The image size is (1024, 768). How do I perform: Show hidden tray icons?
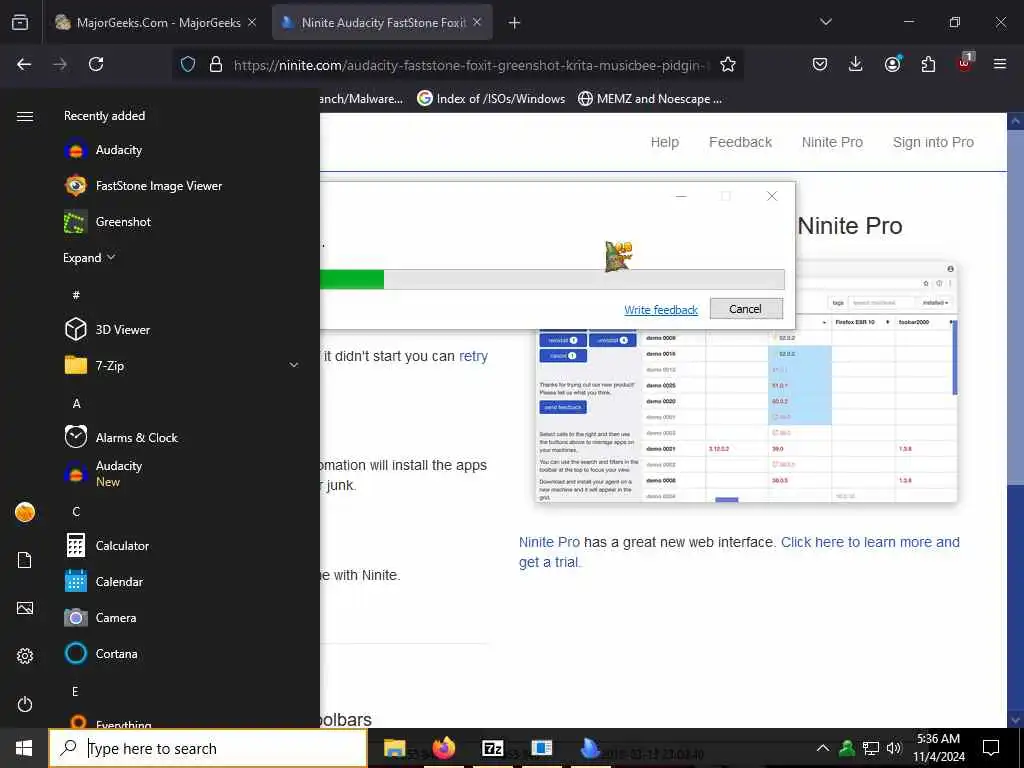(823, 748)
